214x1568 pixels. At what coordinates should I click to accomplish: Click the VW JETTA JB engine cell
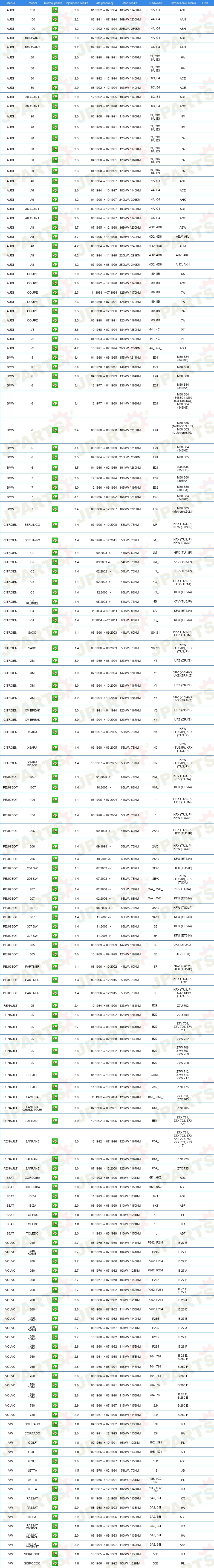[x=183, y=1470]
